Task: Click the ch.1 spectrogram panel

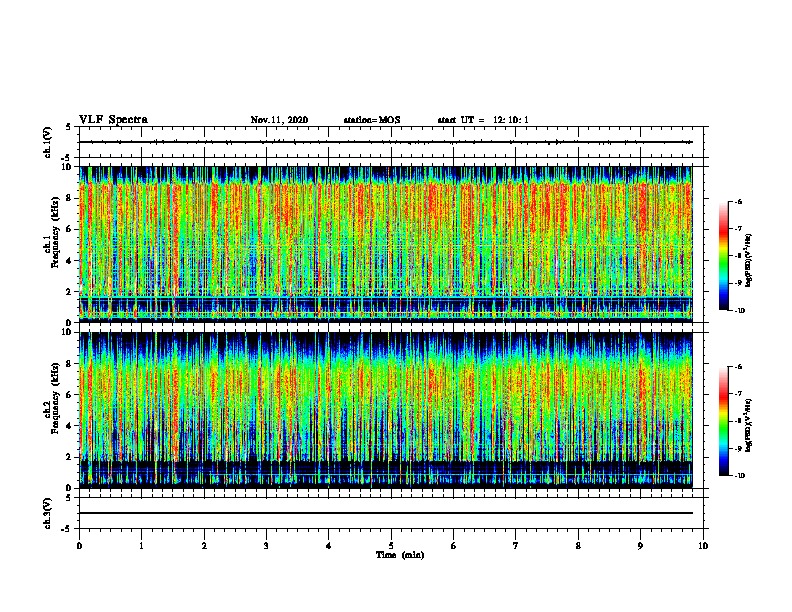Action: 386,244
